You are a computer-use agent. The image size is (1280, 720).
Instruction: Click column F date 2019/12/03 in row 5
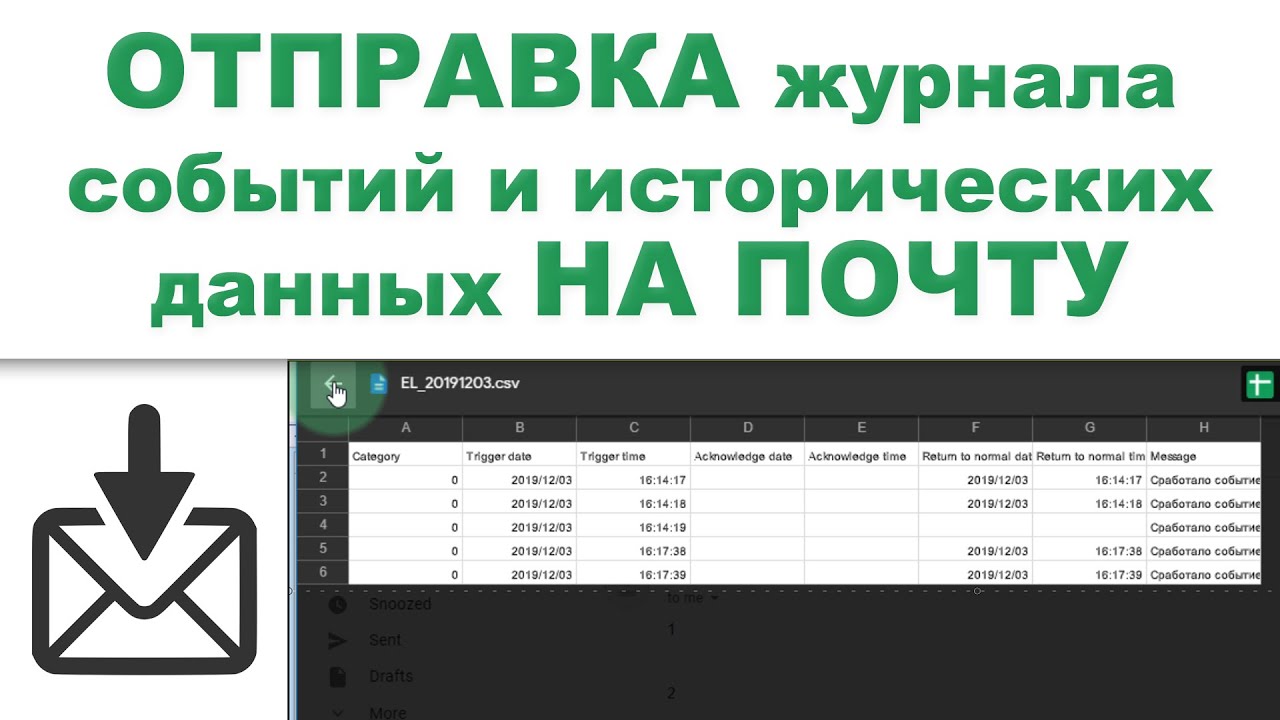tap(976, 551)
